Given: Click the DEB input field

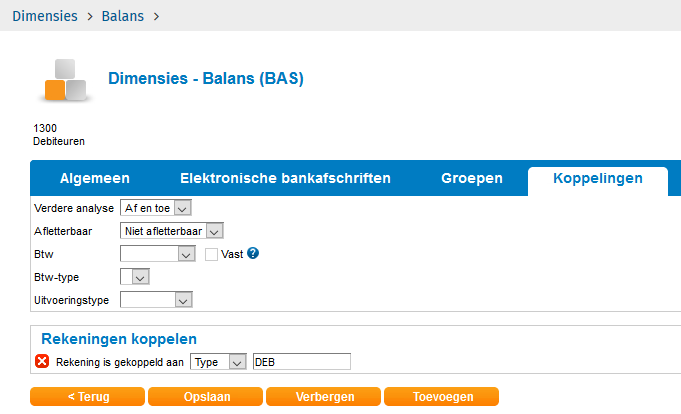Looking at the screenshot, I should (x=302, y=362).
